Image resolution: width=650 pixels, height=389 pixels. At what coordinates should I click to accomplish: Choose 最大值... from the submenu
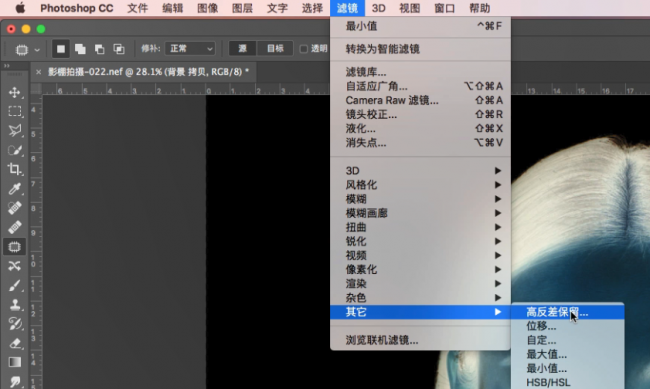pos(568,355)
